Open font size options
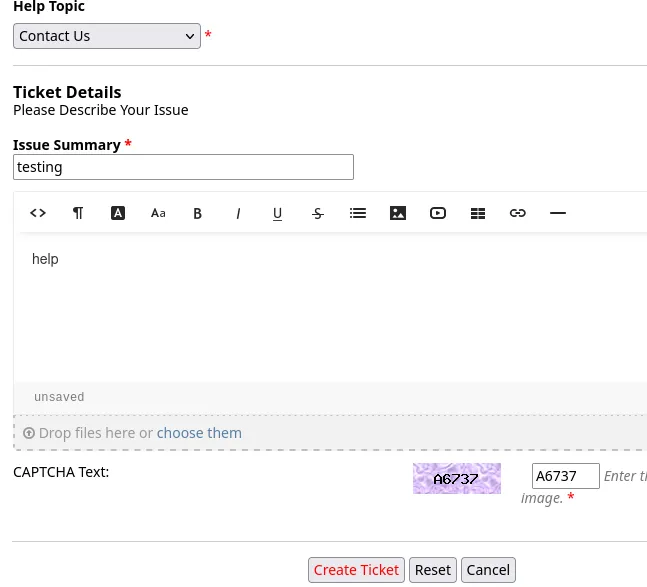The height and width of the screenshot is (587, 647). 158,213
